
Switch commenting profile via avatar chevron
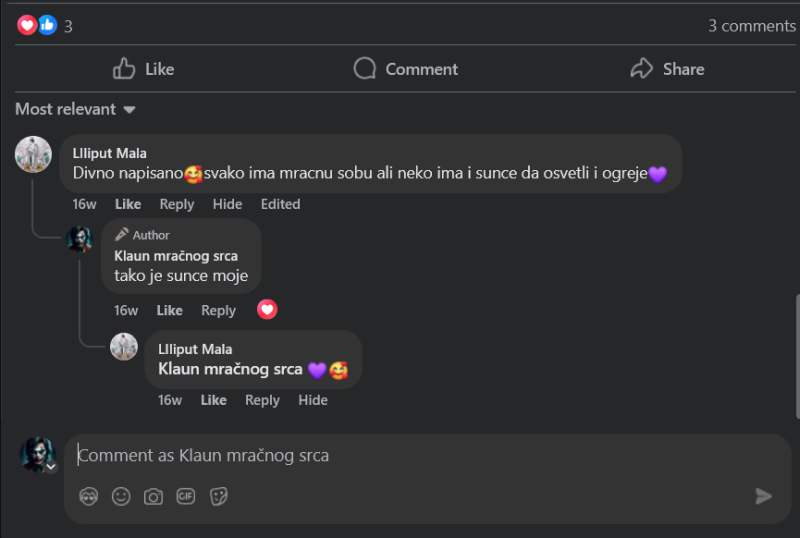pos(51,467)
